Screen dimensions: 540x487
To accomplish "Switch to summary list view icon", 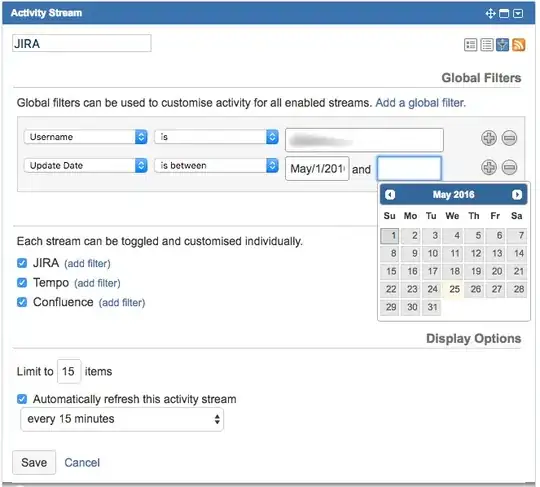I will (471, 45).
